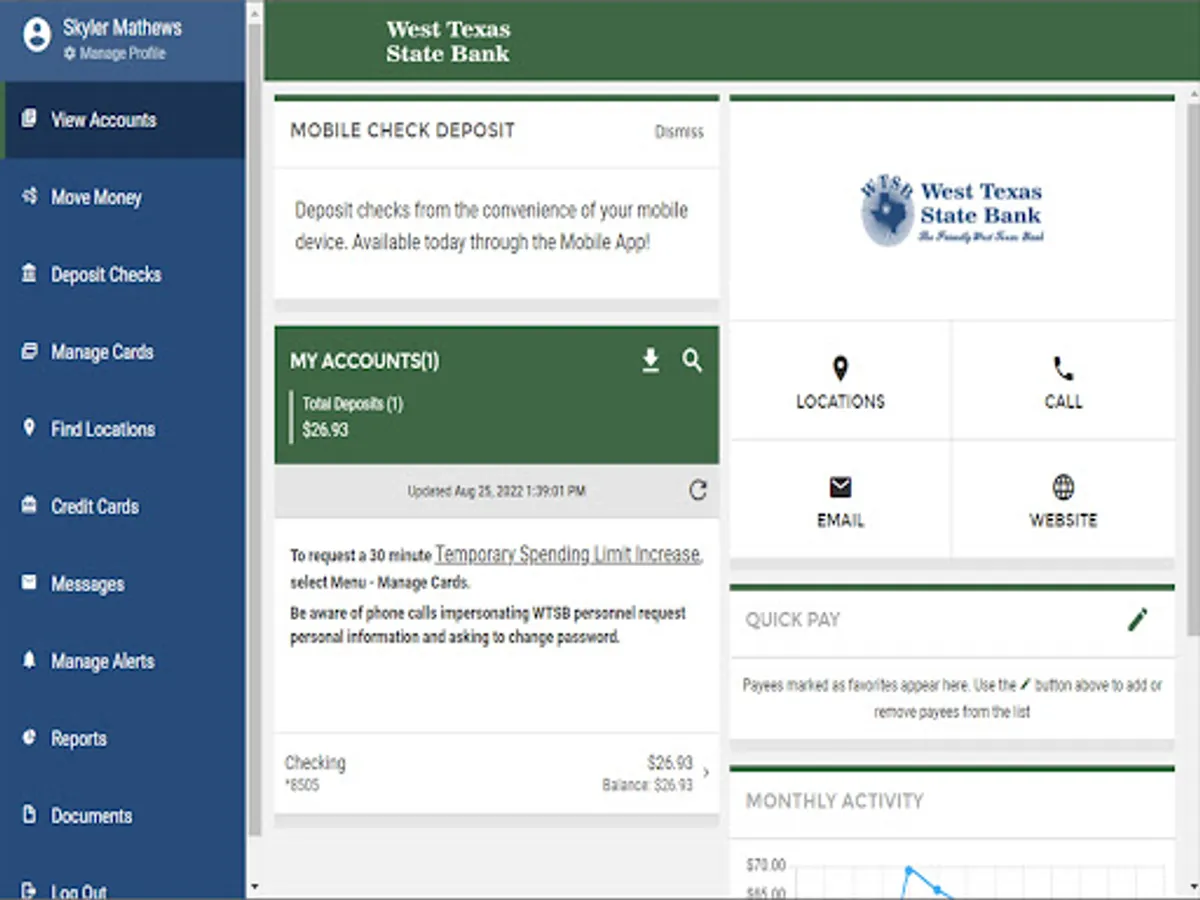Open the Email envelope icon
The width and height of the screenshot is (1200, 900).
point(840,488)
